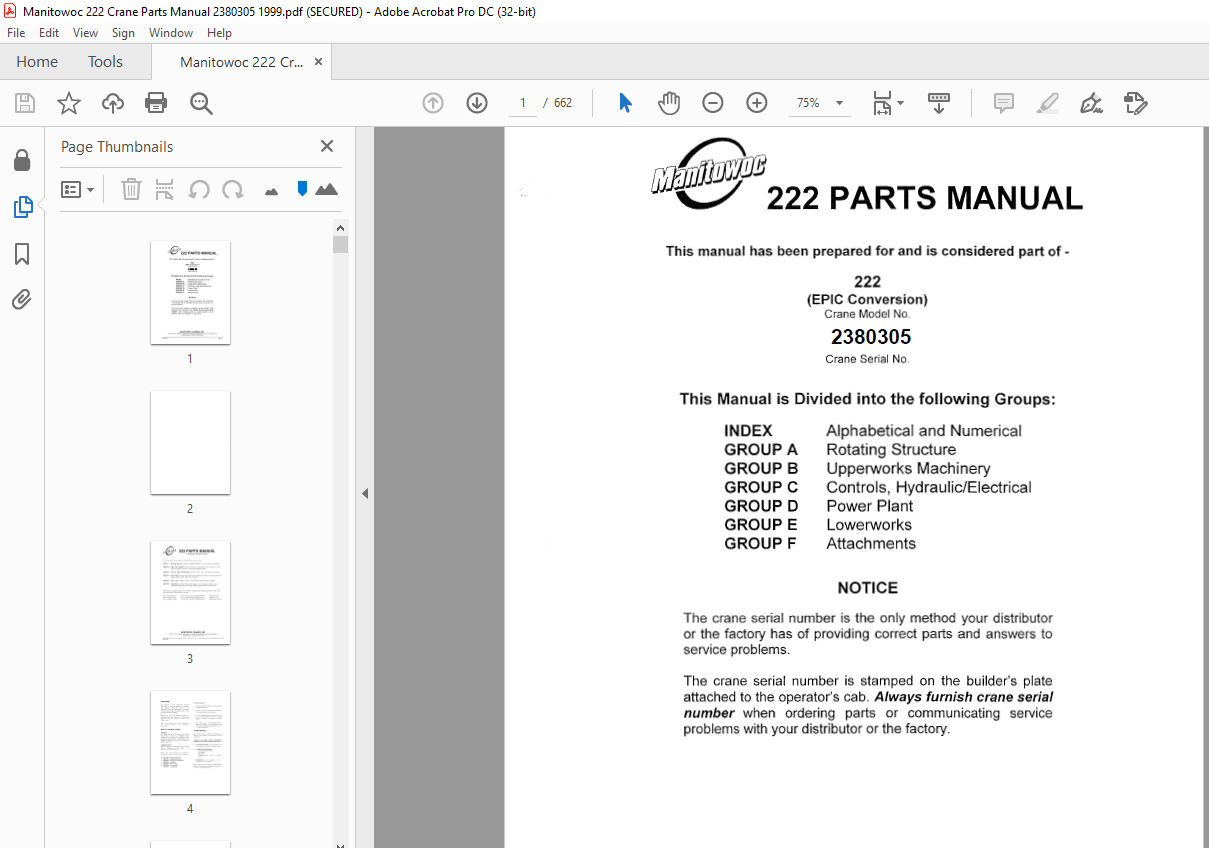
Task: Click the insert/extract pages icon
Action: 165,189
